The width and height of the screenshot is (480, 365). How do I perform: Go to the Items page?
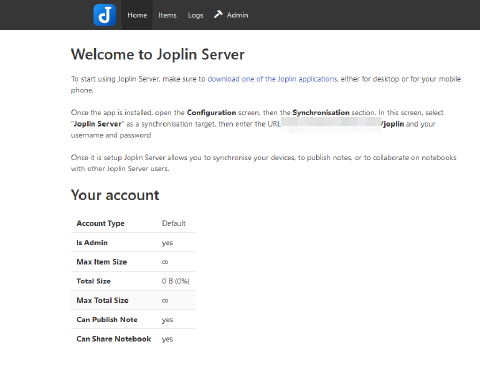point(167,15)
